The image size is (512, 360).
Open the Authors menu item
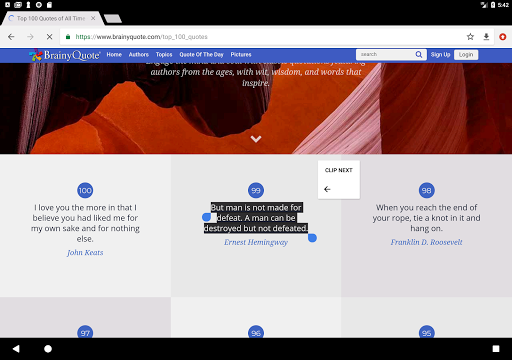pyautogui.click(x=139, y=54)
